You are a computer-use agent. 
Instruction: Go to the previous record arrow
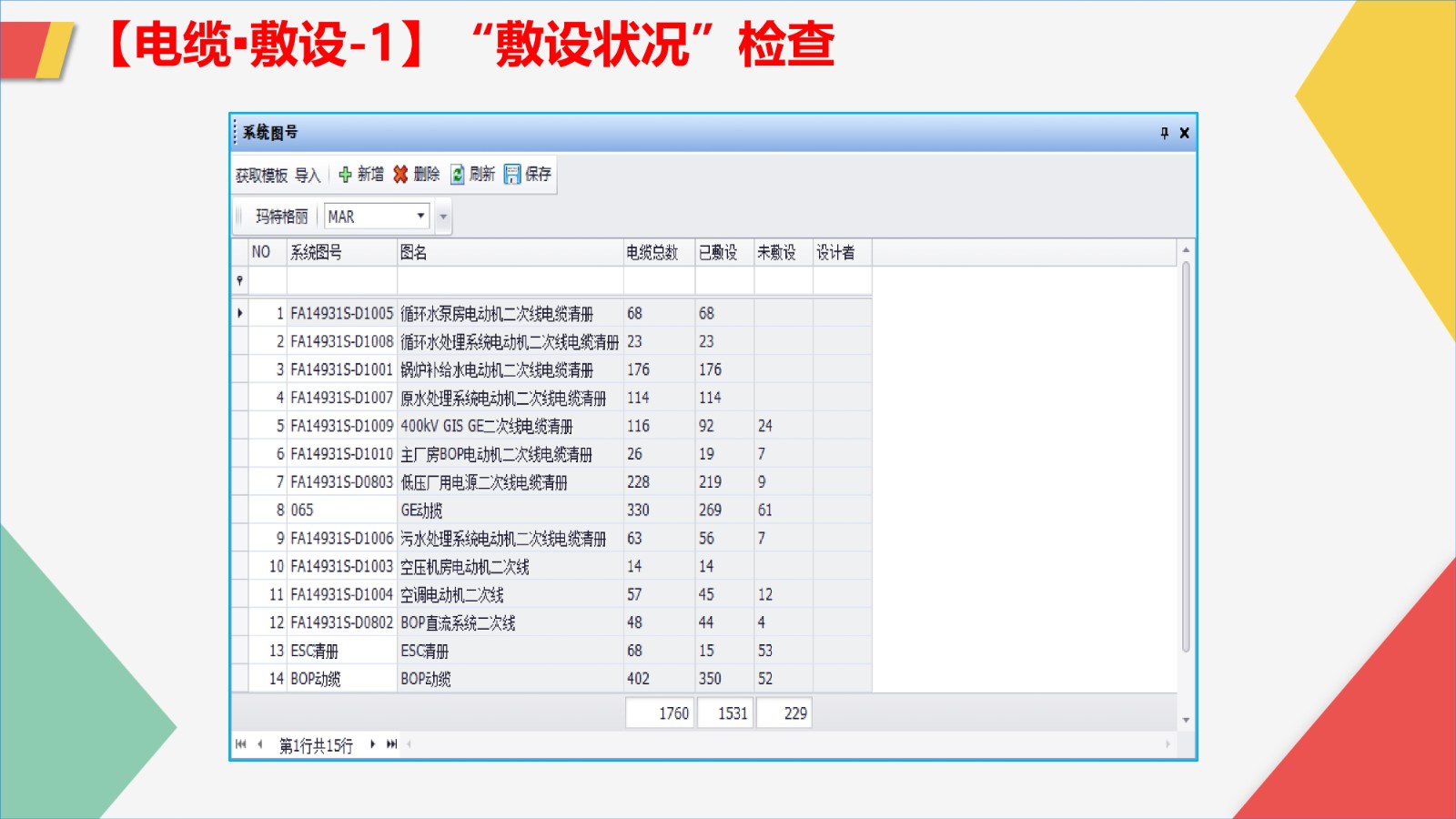tap(260, 744)
